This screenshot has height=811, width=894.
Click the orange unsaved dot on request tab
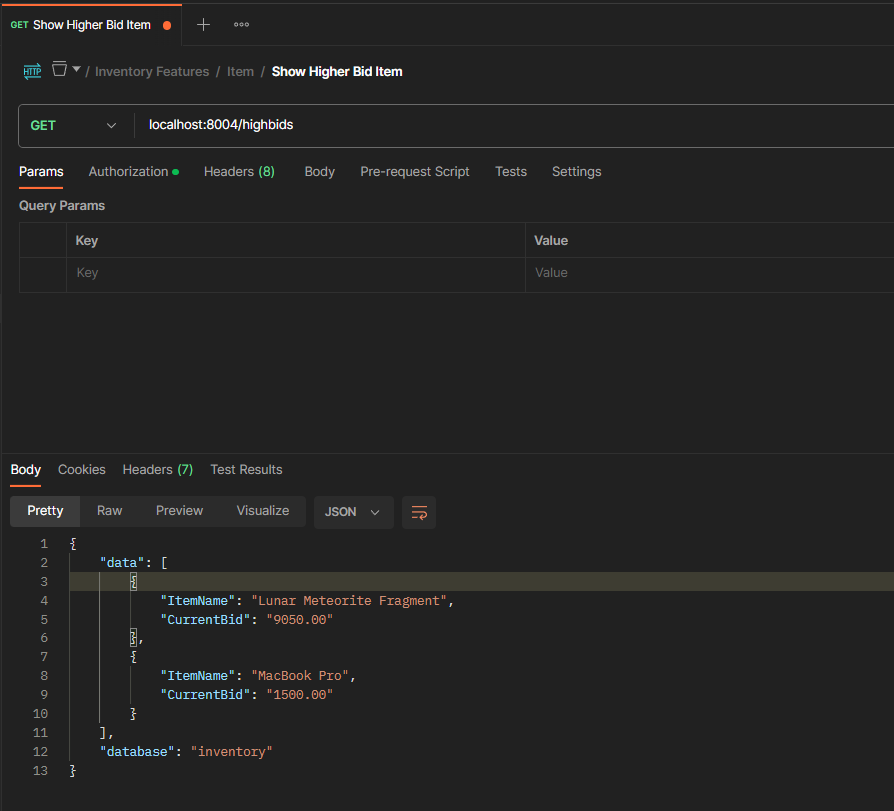[x=166, y=25]
